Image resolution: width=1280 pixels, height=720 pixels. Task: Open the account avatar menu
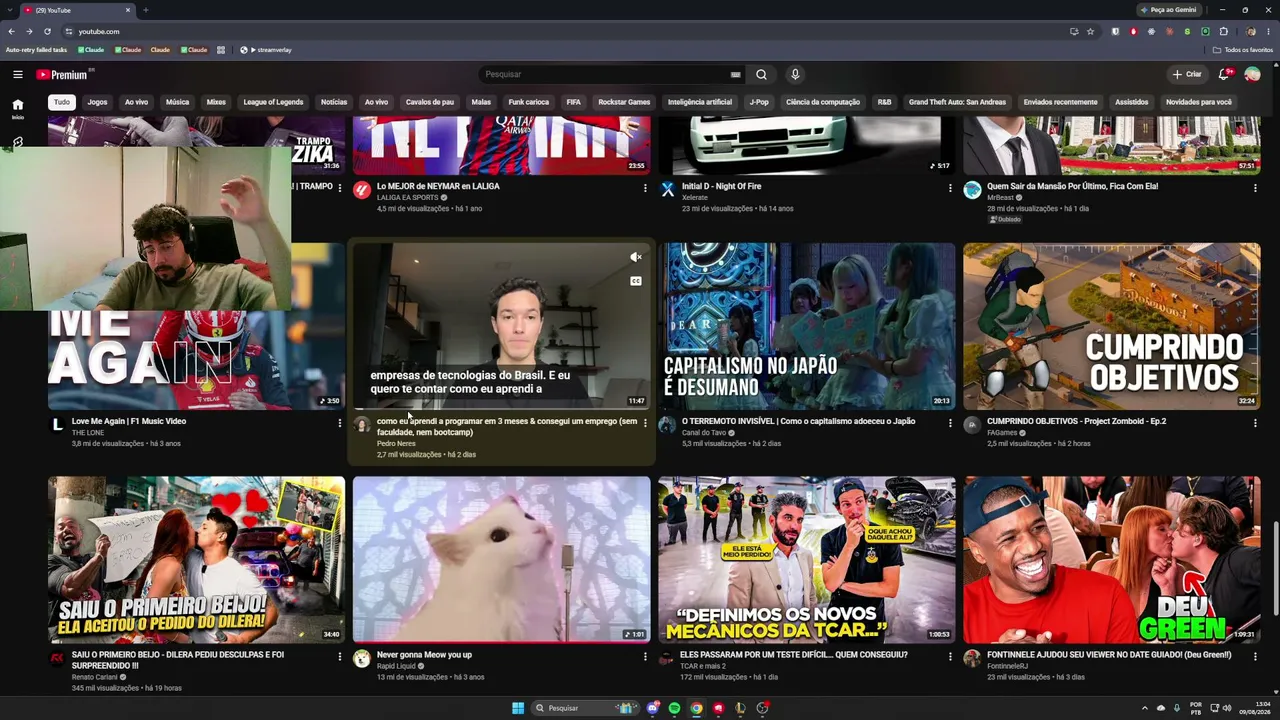point(1252,74)
